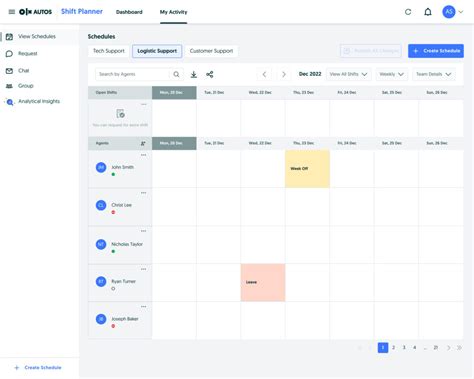Image resolution: width=474 pixels, height=379 pixels.
Task: Click the Dec 2022 date label
Action: [310, 74]
